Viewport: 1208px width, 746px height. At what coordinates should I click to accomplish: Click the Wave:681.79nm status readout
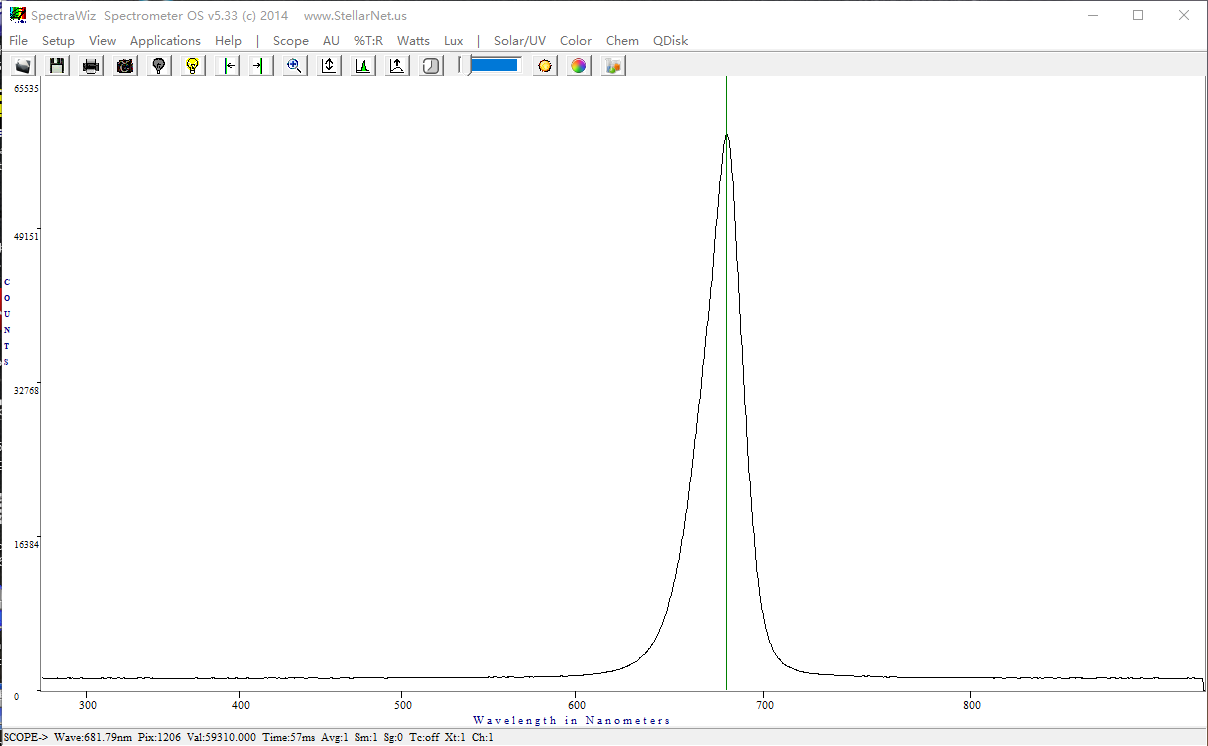pyautogui.click(x=93, y=738)
